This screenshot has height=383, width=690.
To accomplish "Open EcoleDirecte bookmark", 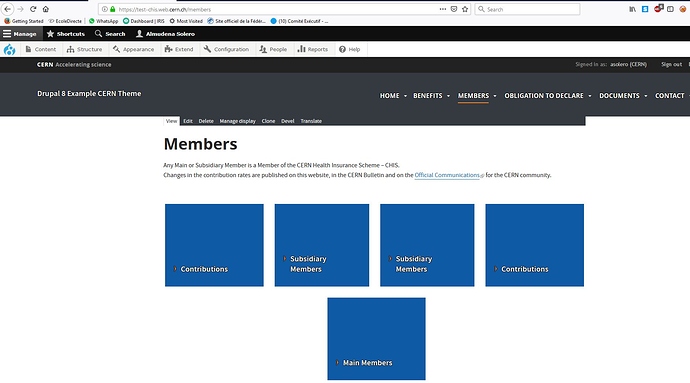I will coord(65,21).
